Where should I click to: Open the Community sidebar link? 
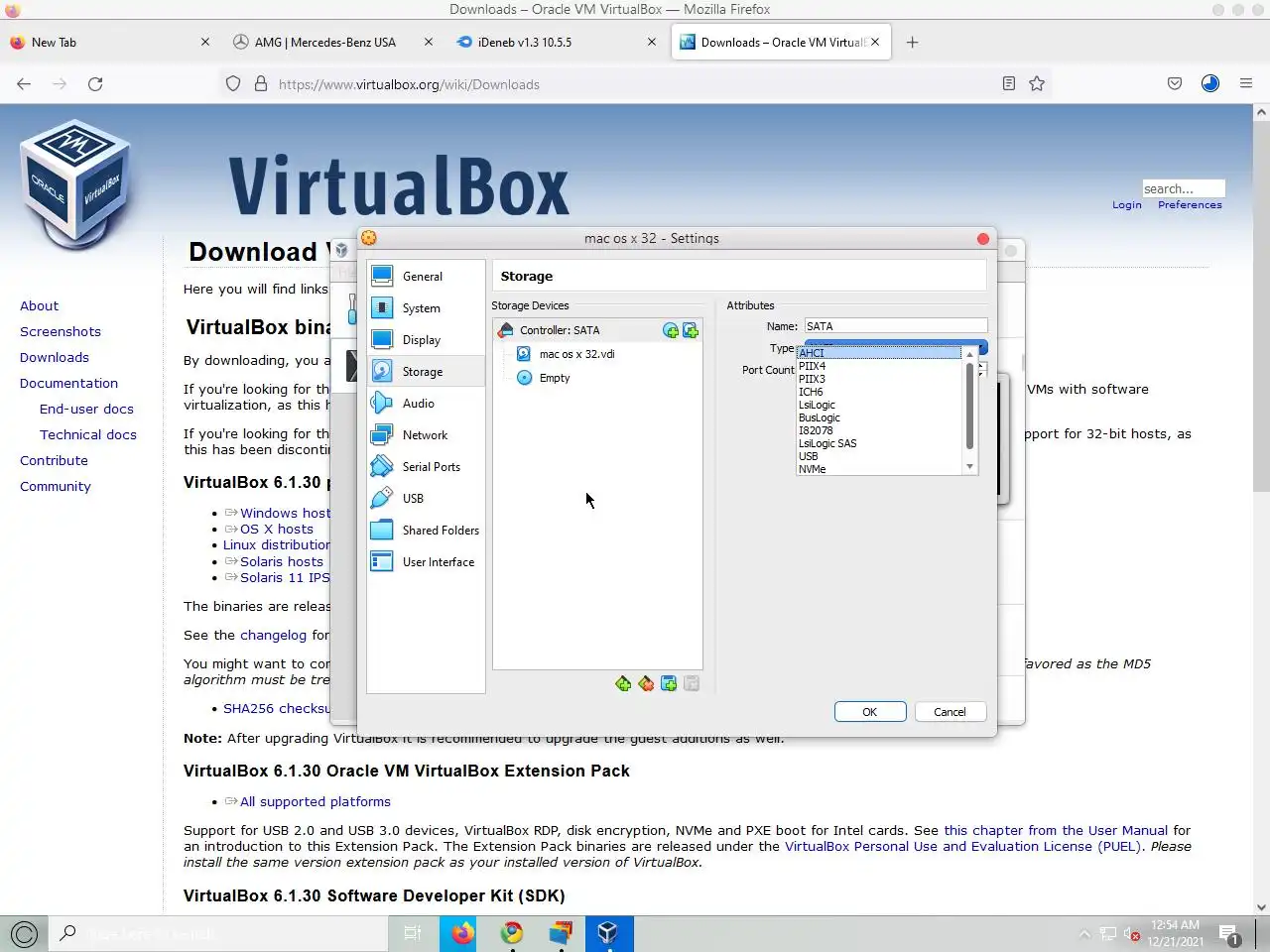pyautogui.click(x=56, y=487)
